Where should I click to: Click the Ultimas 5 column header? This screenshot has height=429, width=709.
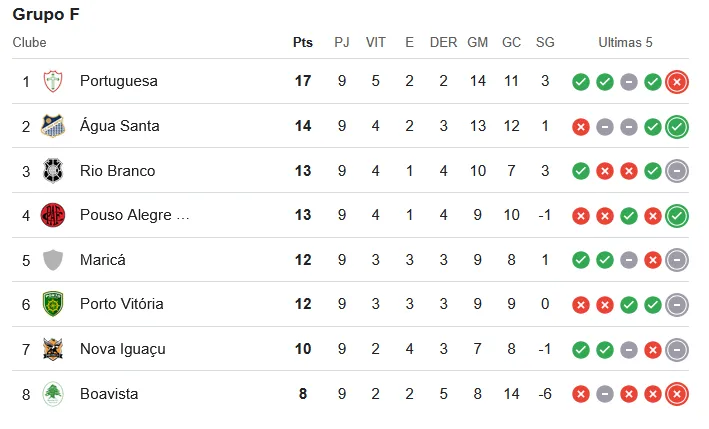625,42
